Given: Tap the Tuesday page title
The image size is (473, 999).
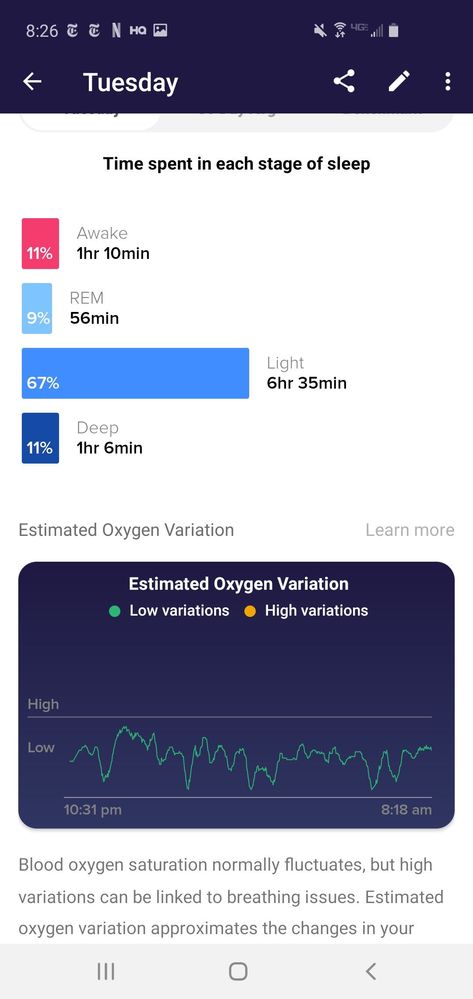Looking at the screenshot, I should point(130,82).
